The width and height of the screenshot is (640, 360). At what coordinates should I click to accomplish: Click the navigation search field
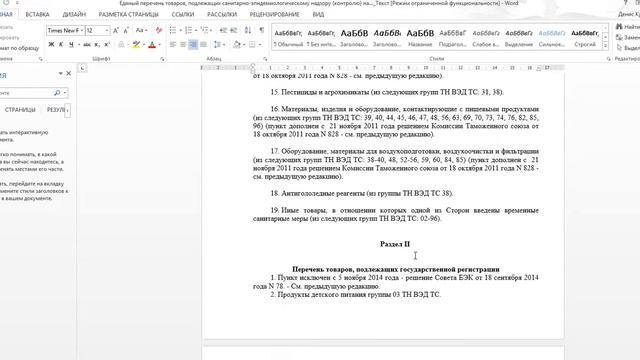pos(25,93)
